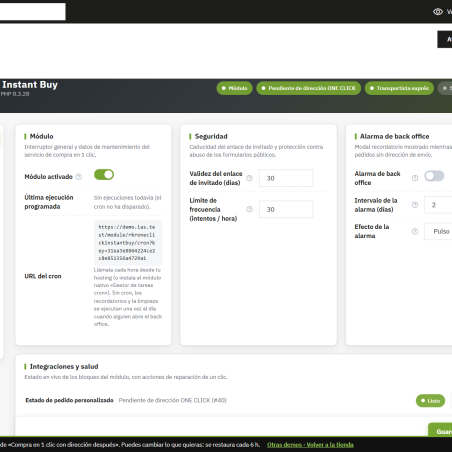
Task: Click the Integraciones y salud heading
Action: tap(64, 367)
